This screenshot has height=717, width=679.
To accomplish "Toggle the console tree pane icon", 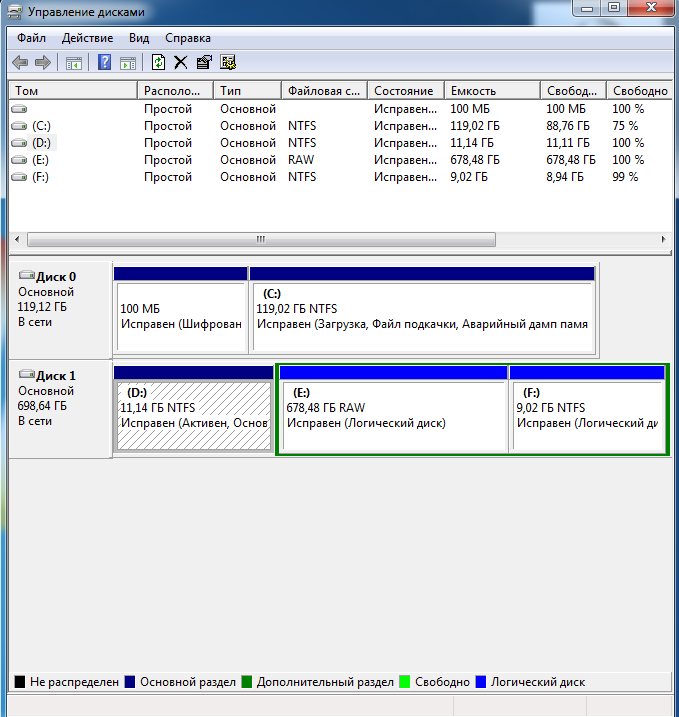I will [74, 63].
